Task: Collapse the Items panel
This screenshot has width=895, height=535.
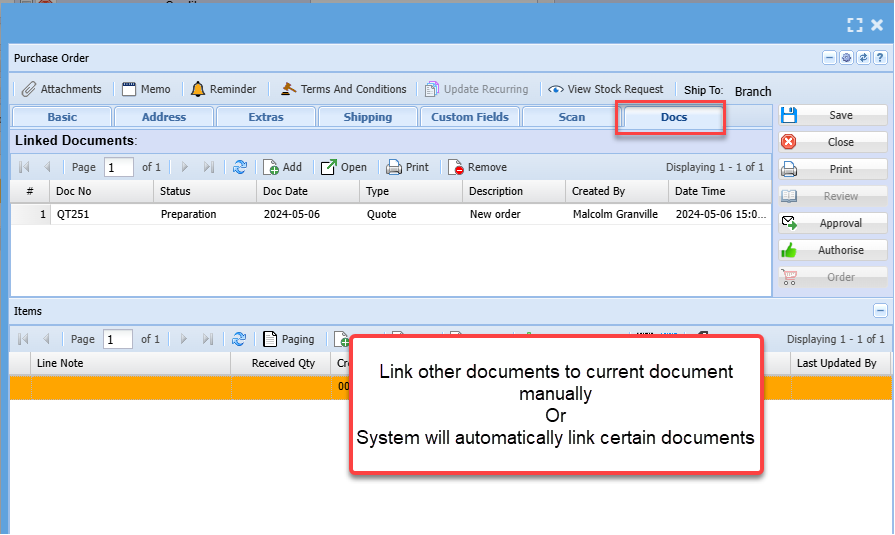Action: [880, 311]
